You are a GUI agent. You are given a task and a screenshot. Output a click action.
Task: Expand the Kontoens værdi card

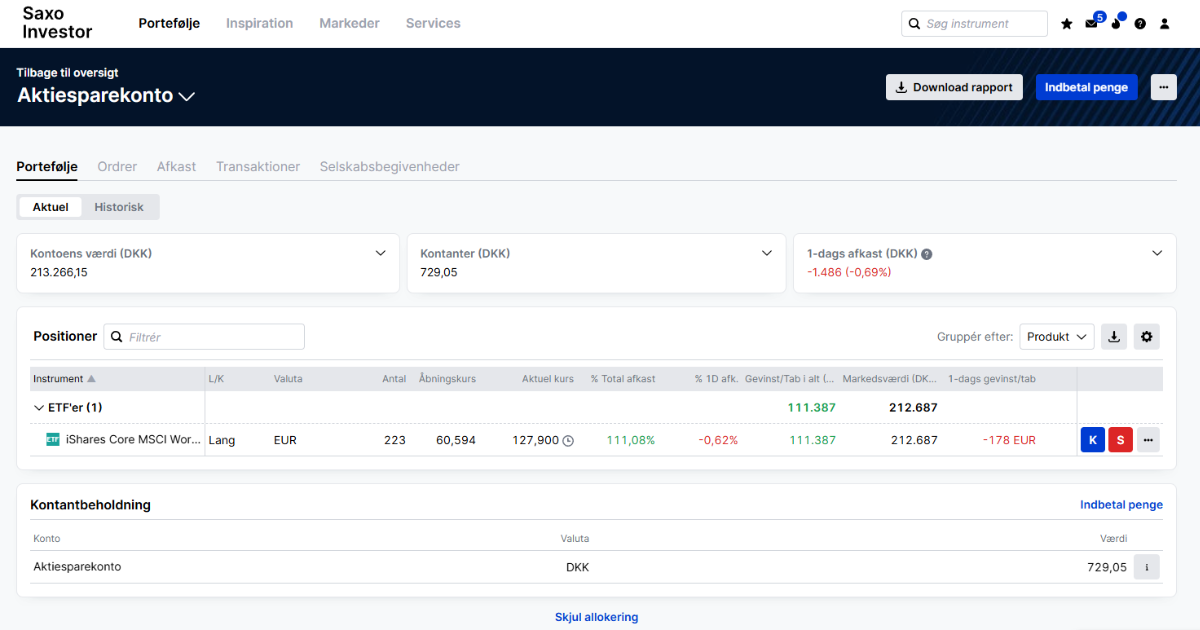[x=380, y=253]
